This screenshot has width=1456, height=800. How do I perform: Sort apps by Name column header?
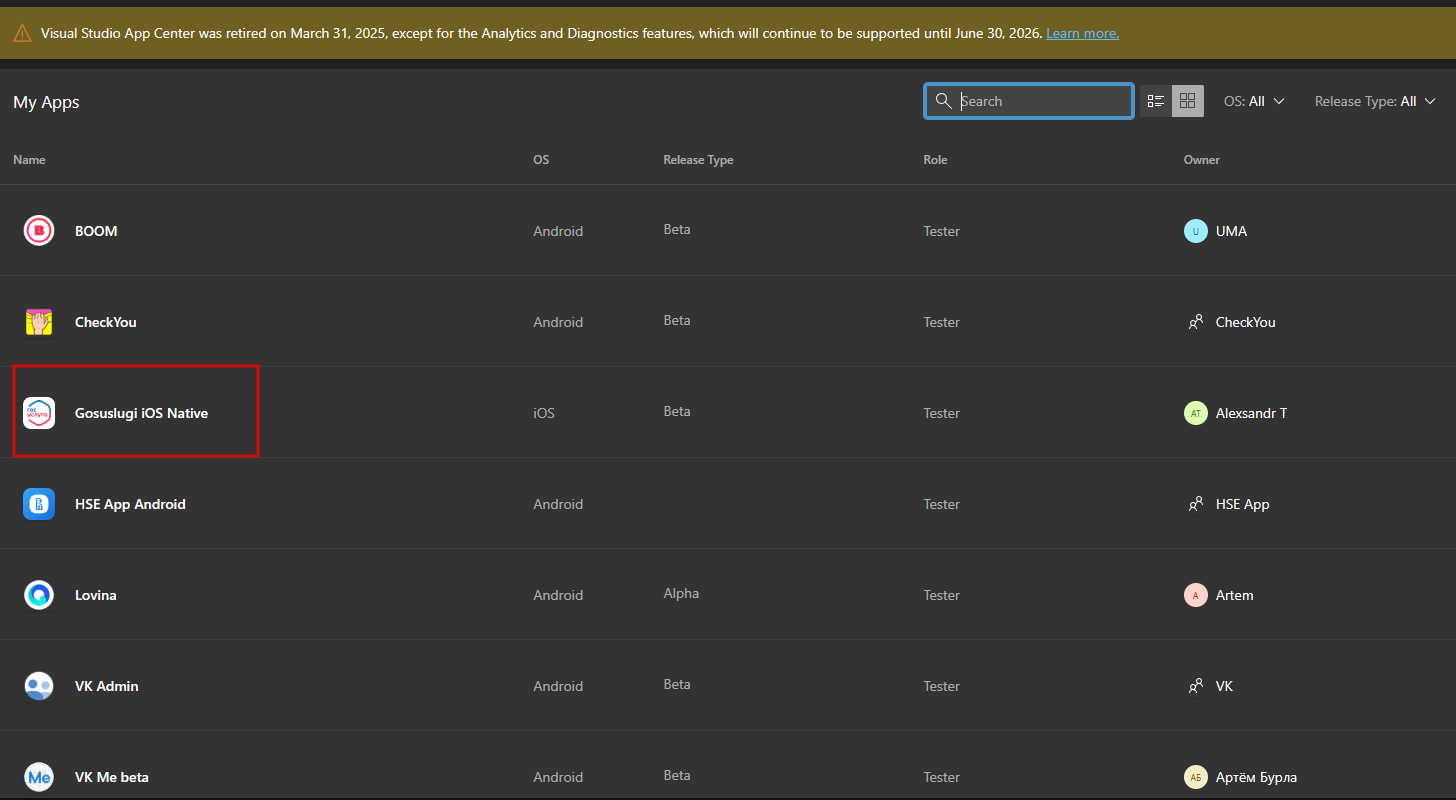[29, 160]
